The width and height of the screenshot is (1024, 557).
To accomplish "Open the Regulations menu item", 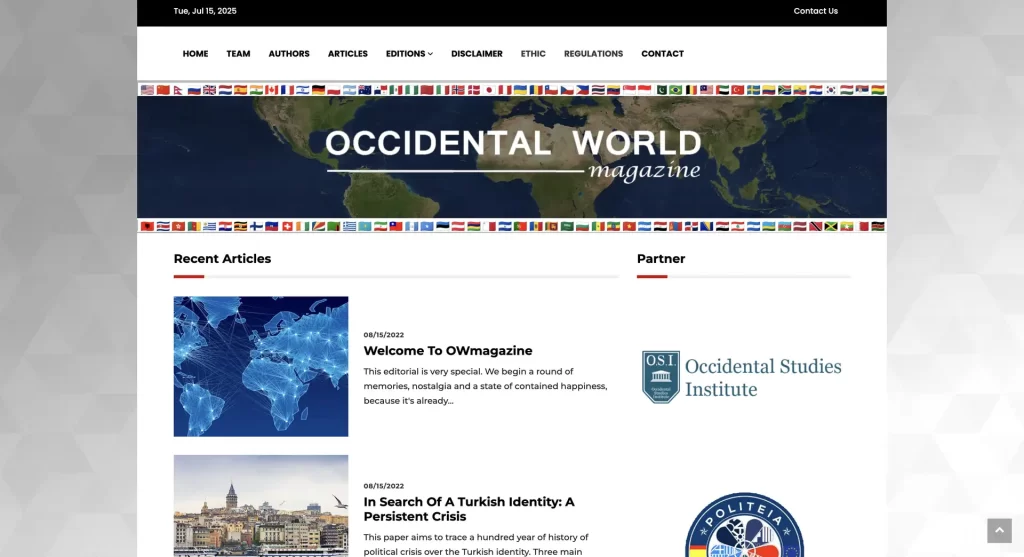I will coord(593,54).
